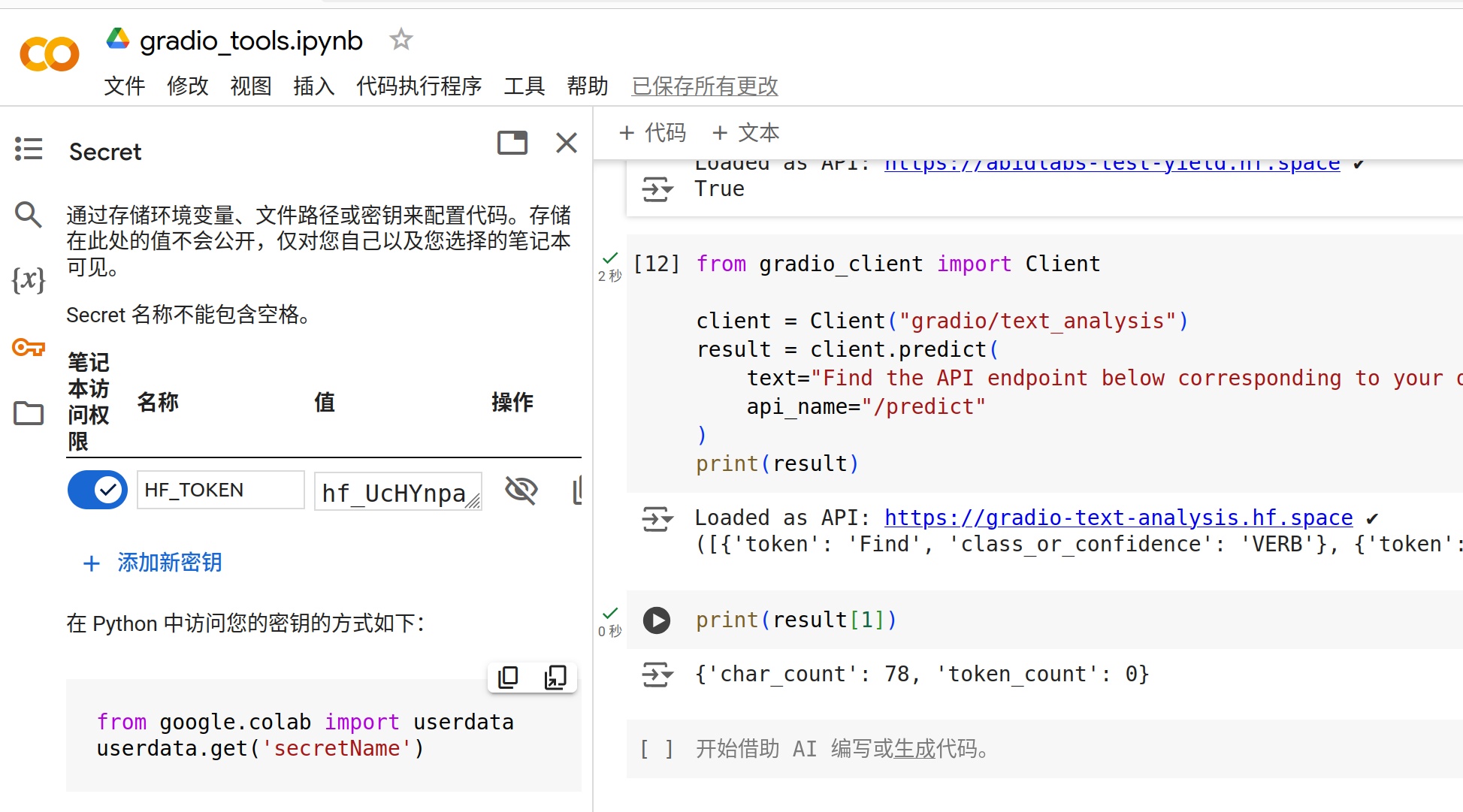The height and width of the screenshot is (812, 1463).
Task: Open the 文件 menu
Action: tap(124, 86)
